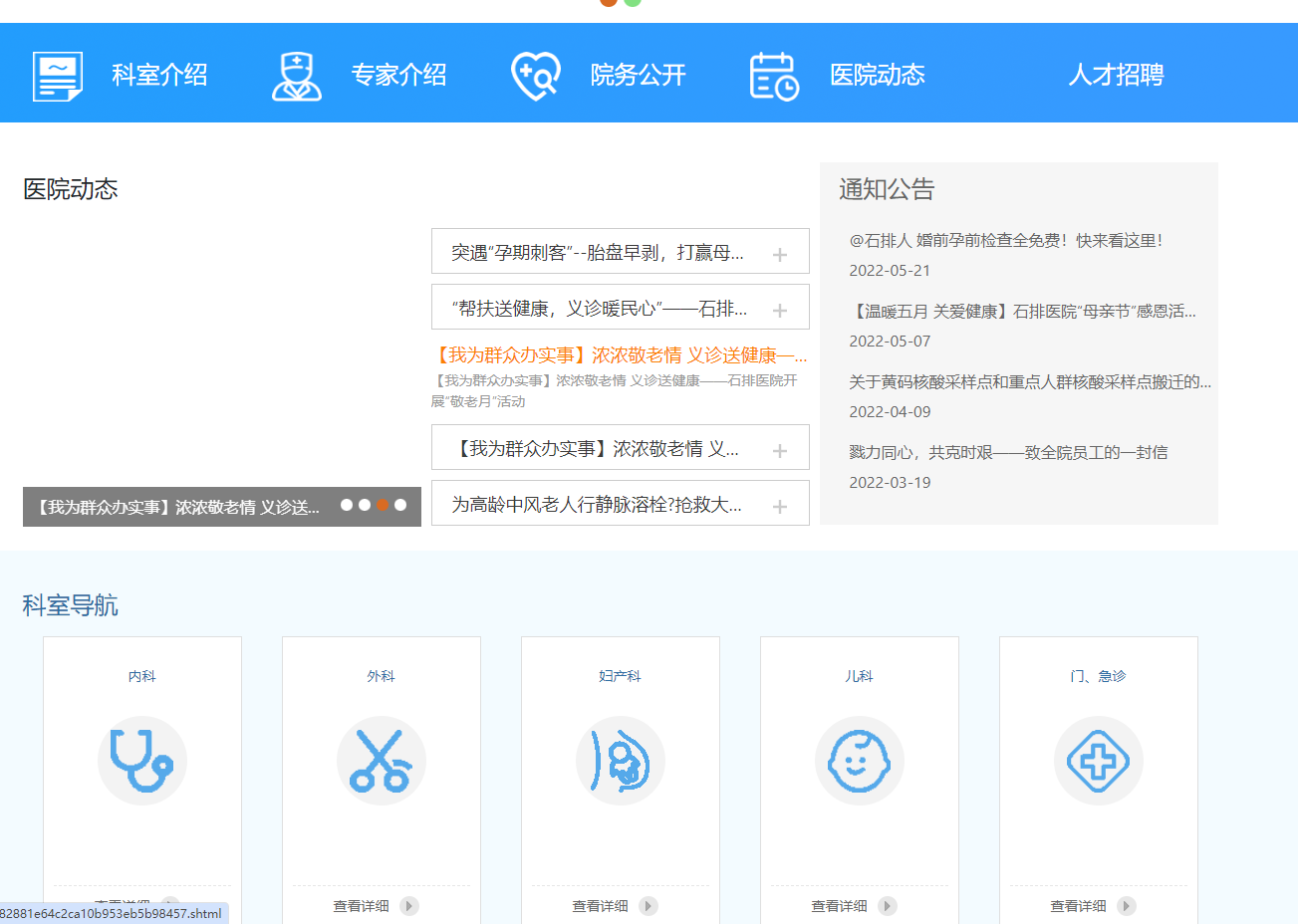Open notice 戮力同心，共克时艰 致全院员工的一封信
Image resolution: width=1298 pixels, height=924 pixels.
click(x=1008, y=452)
